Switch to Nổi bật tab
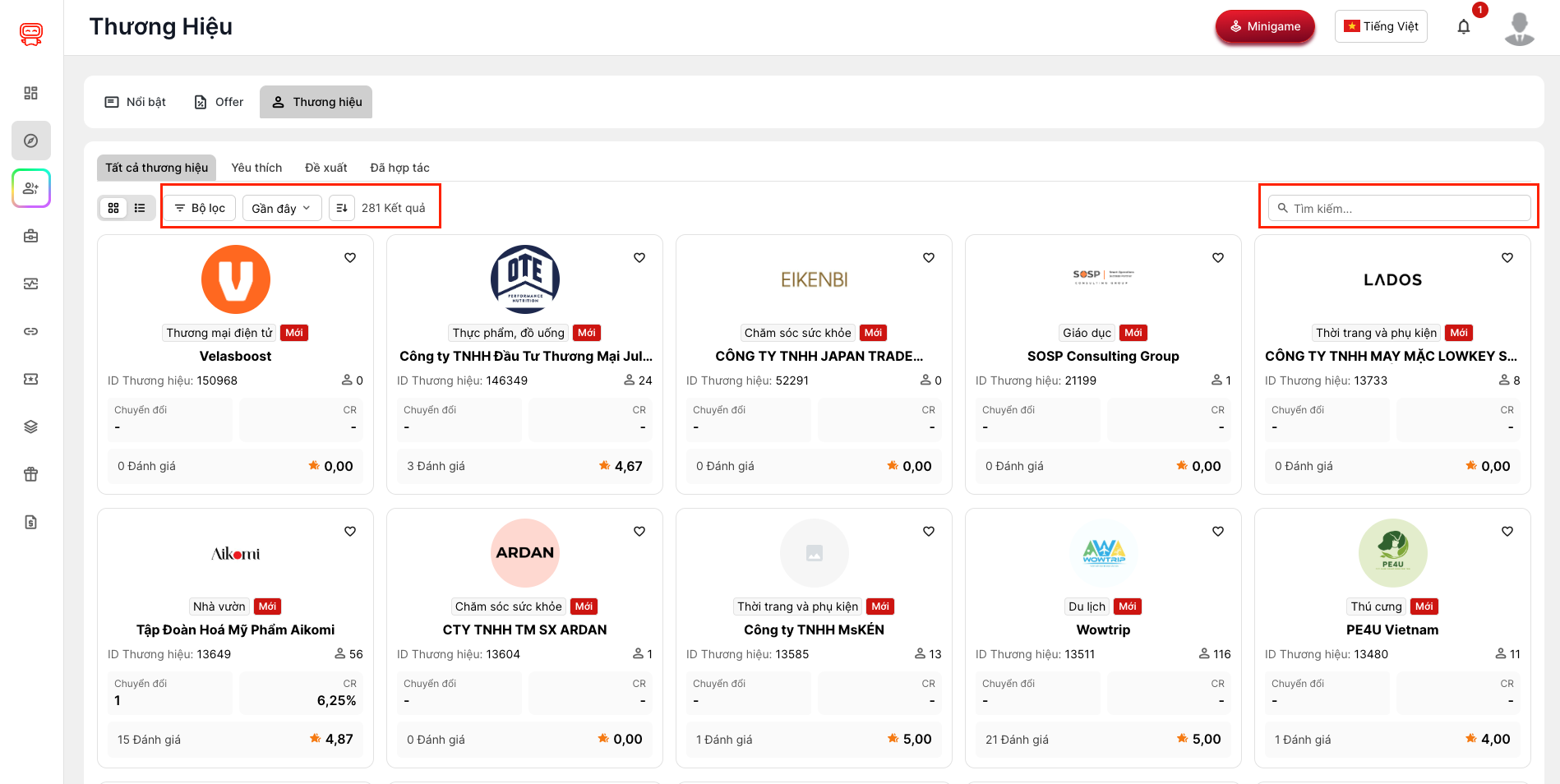 pos(136,102)
